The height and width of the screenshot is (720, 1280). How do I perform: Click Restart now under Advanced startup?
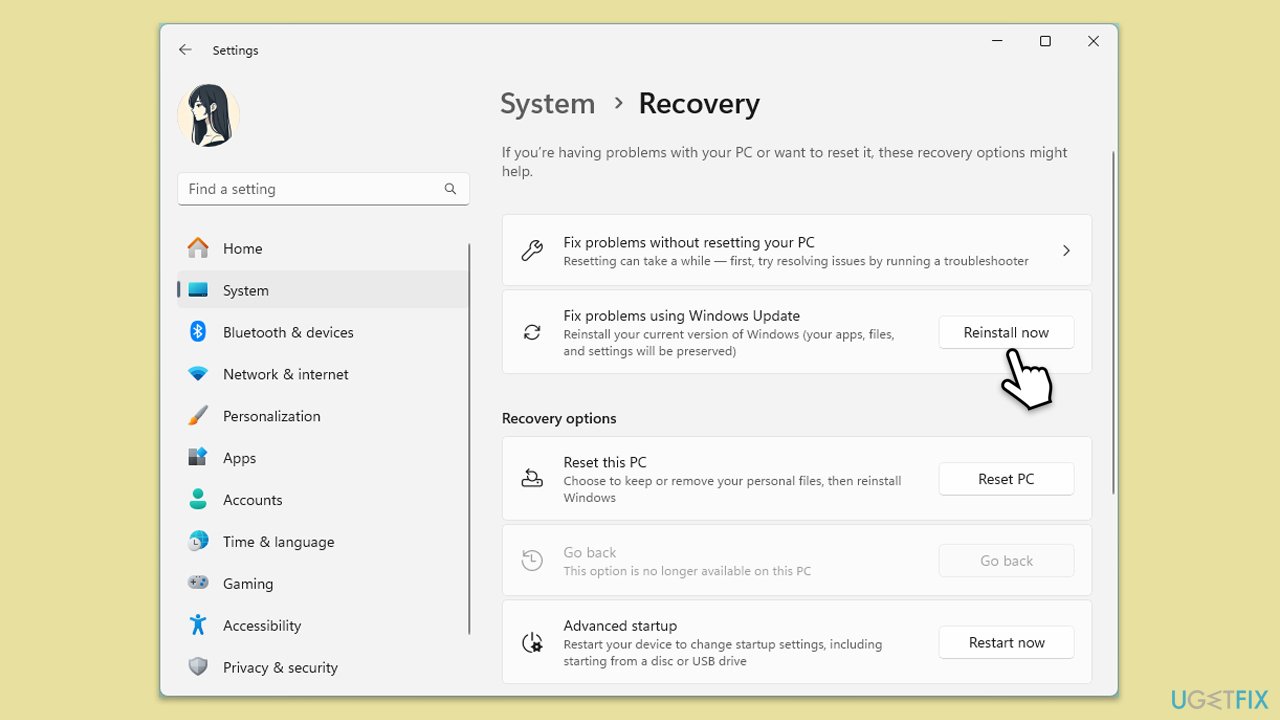(x=1006, y=642)
